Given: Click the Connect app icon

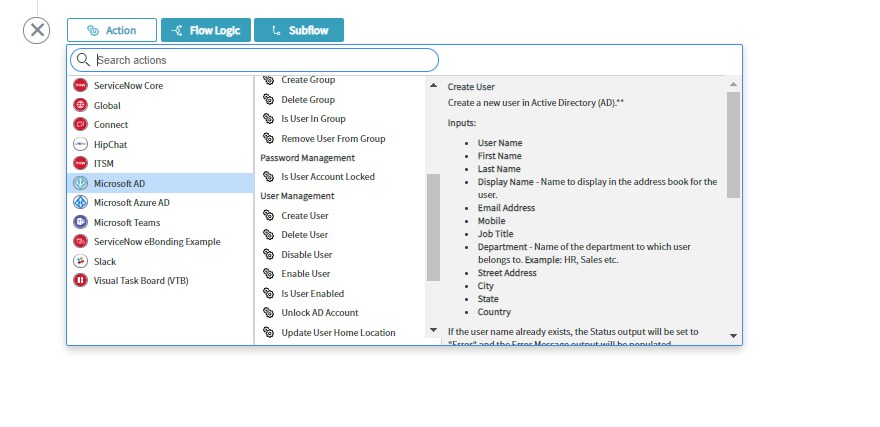Looking at the screenshot, I should [x=80, y=124].
